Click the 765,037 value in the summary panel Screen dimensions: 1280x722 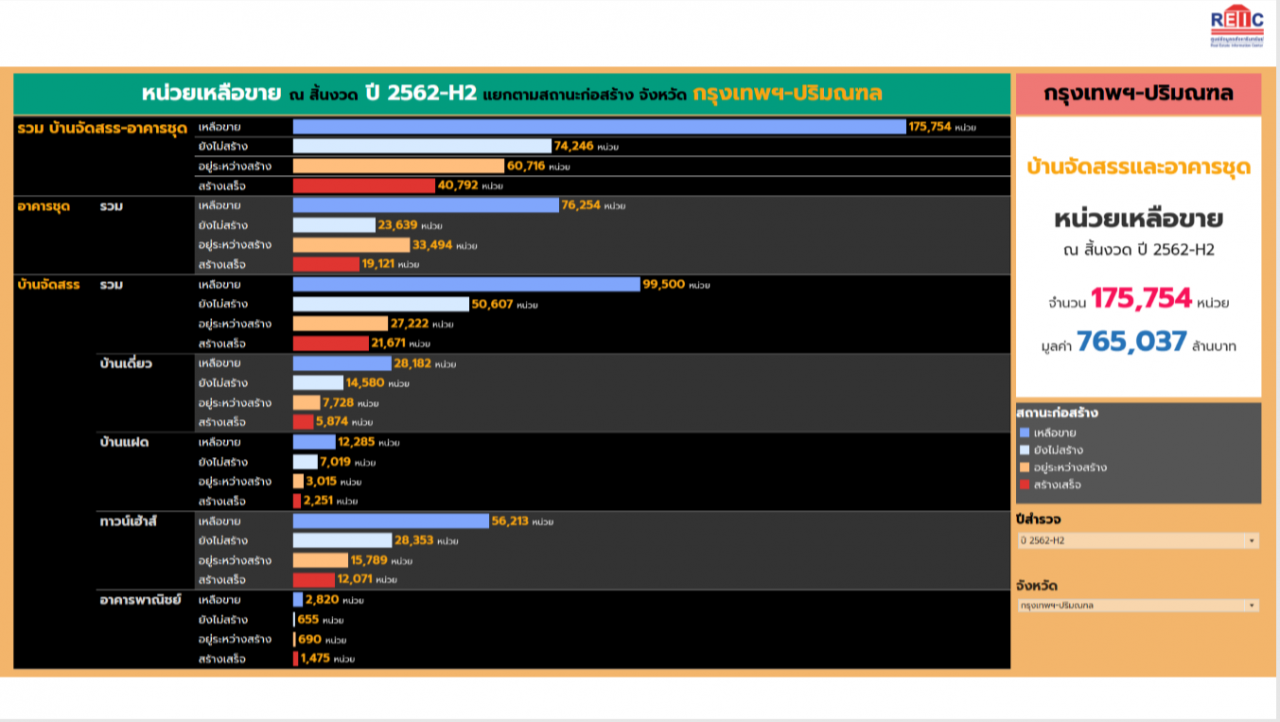click(1132, 342)
